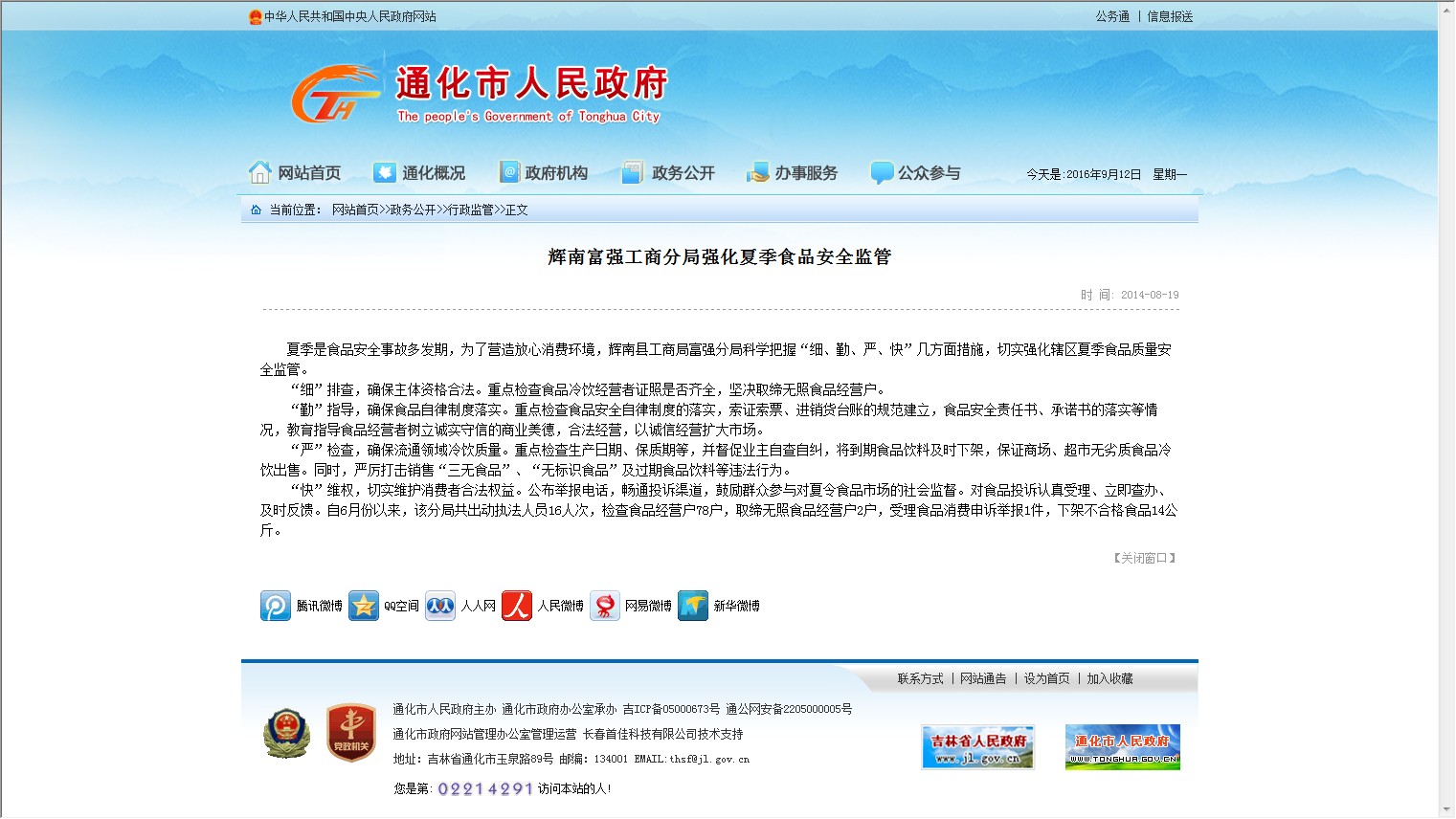
Task: Click the Tencent Weibo (腾讯微博) share icon
Action: coord(276,606)
